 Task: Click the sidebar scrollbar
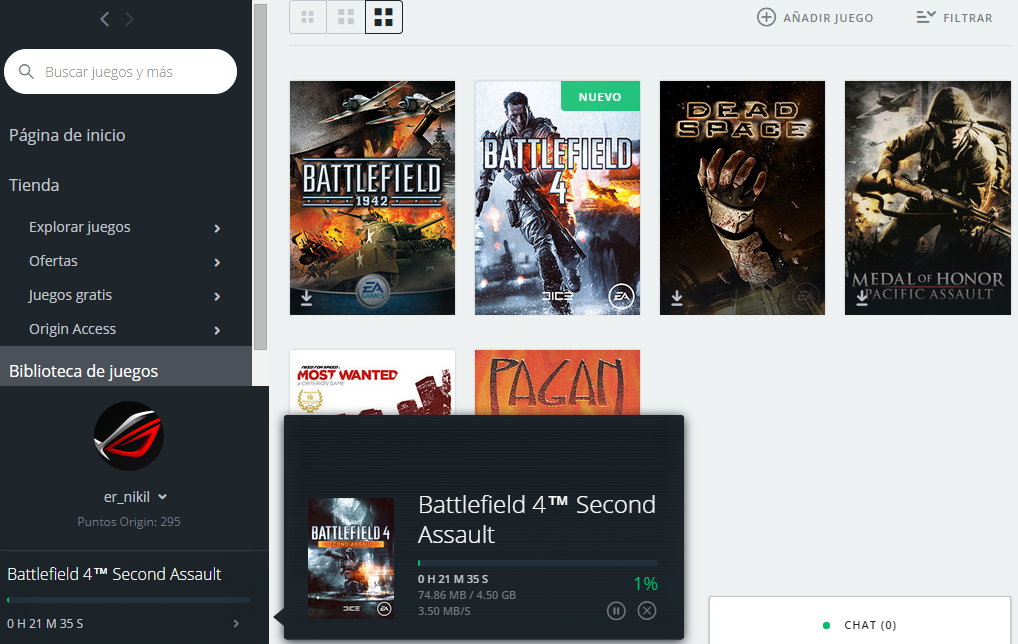(x=260, y=177)
